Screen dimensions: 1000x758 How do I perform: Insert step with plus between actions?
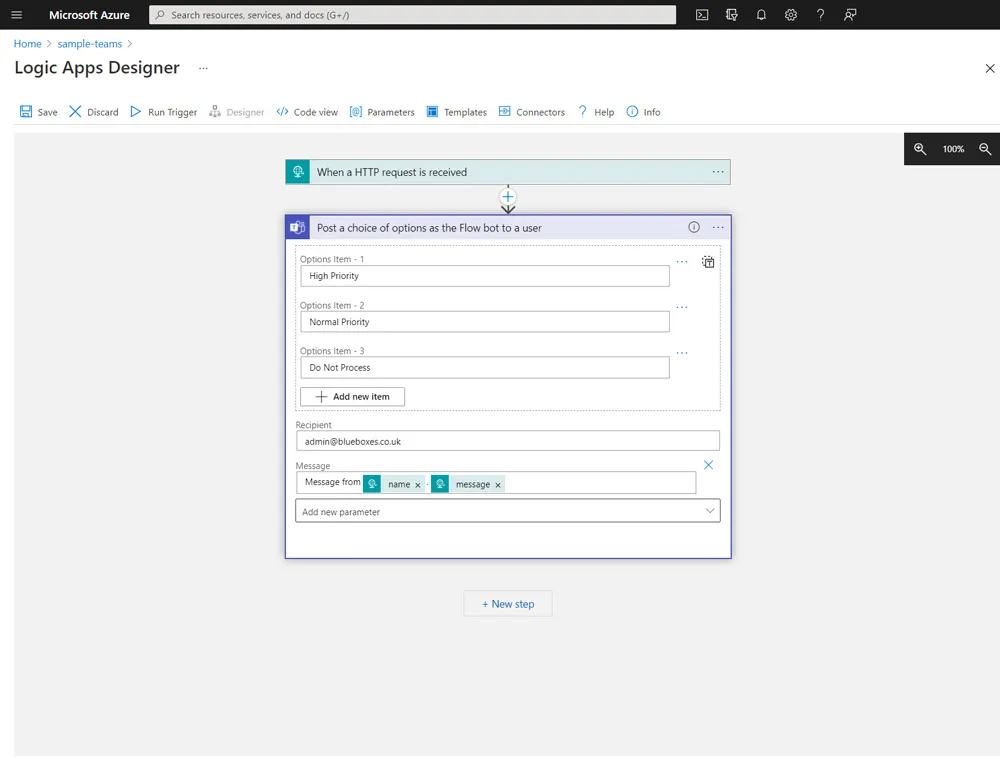[x=508, y=196]
